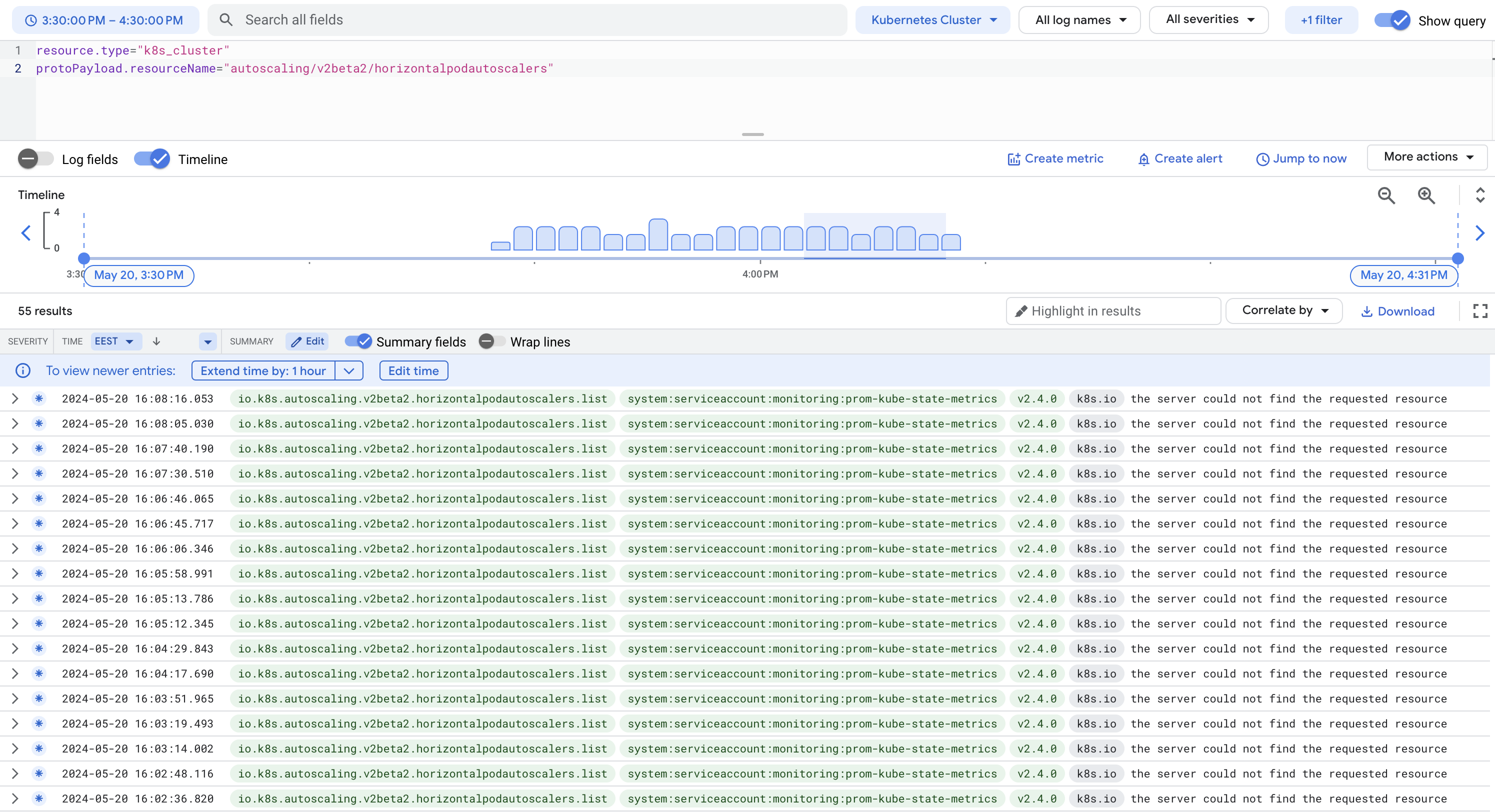Disable the Timeline toggle

click(151, 159)
